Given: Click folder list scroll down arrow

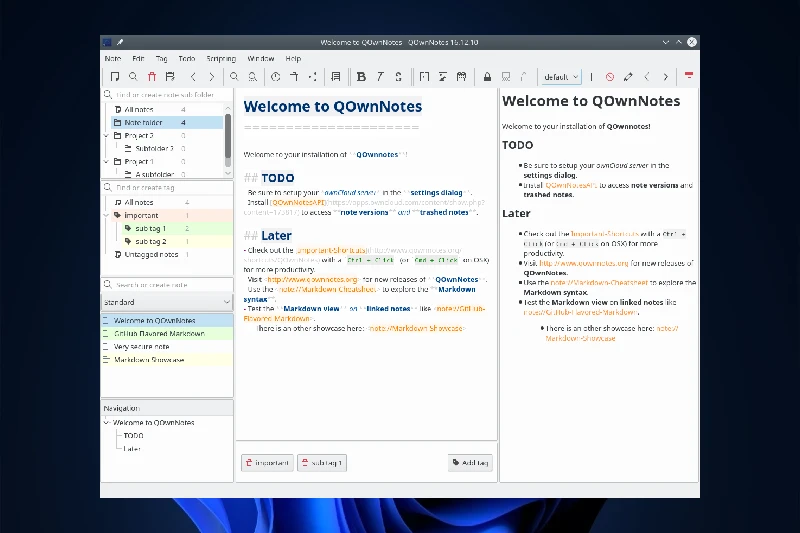Looking at the screenshot, I should point(228,173).
